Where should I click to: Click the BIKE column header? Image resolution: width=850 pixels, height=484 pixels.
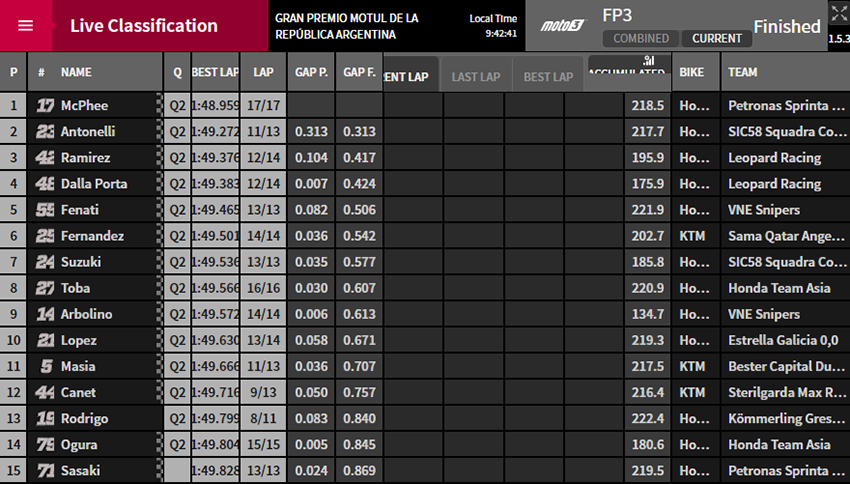click(691, 72)
